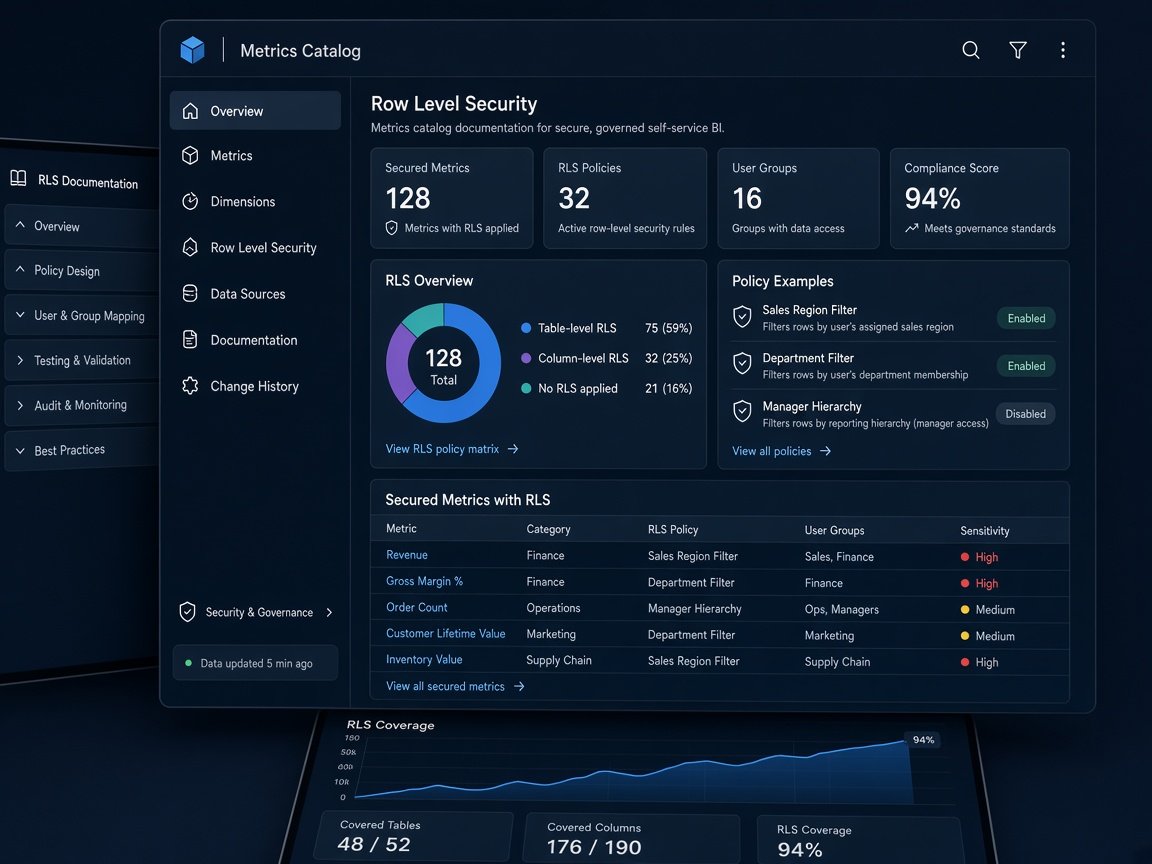Expand the Testing & Validation section
Viewport: 1152px width, 864px height.
pos(20,360)
